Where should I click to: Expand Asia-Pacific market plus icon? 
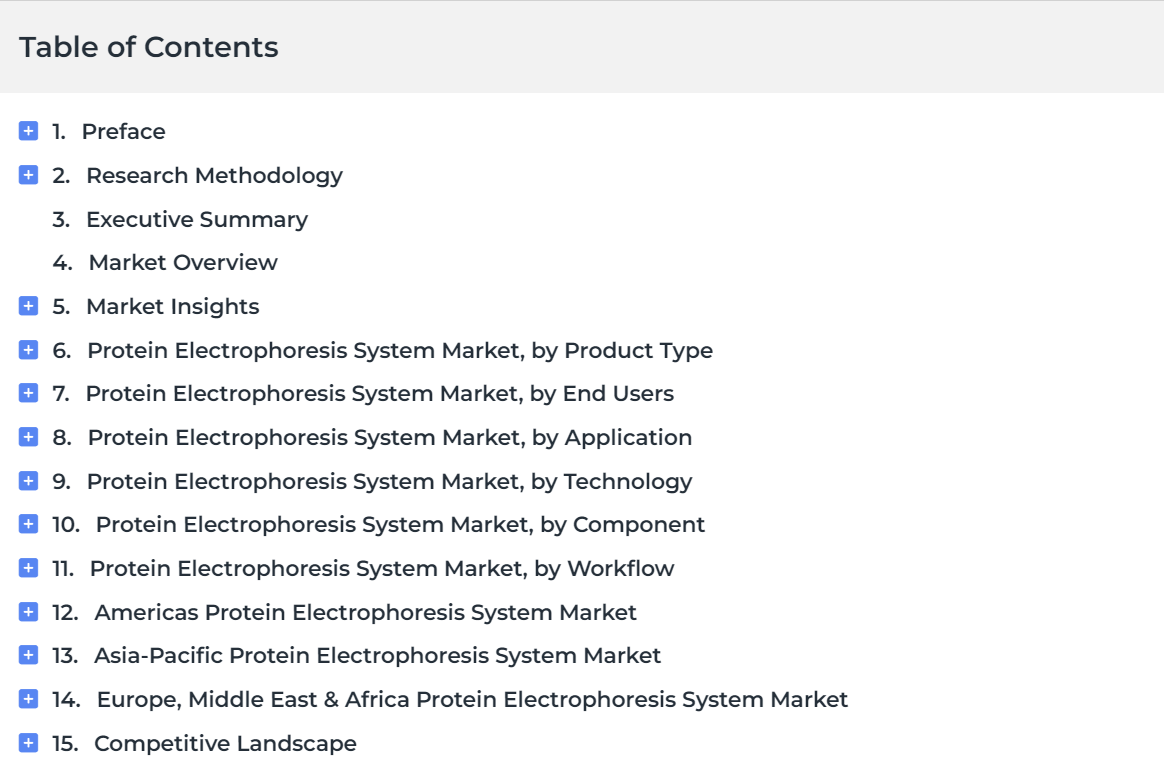click(28, 655)
